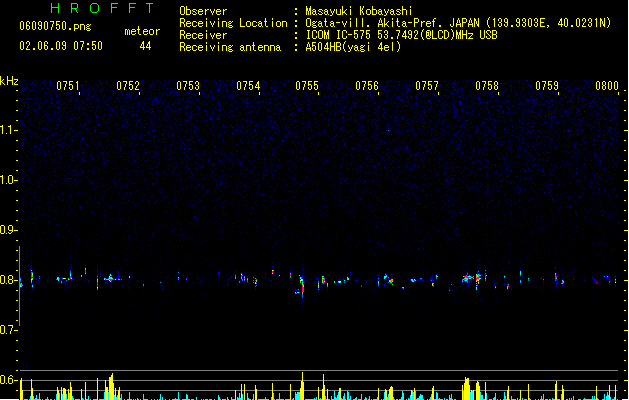Click the tallest yellow power bar at 0755
Viewport: 629px width, 400px height.
tap(302, 386)
